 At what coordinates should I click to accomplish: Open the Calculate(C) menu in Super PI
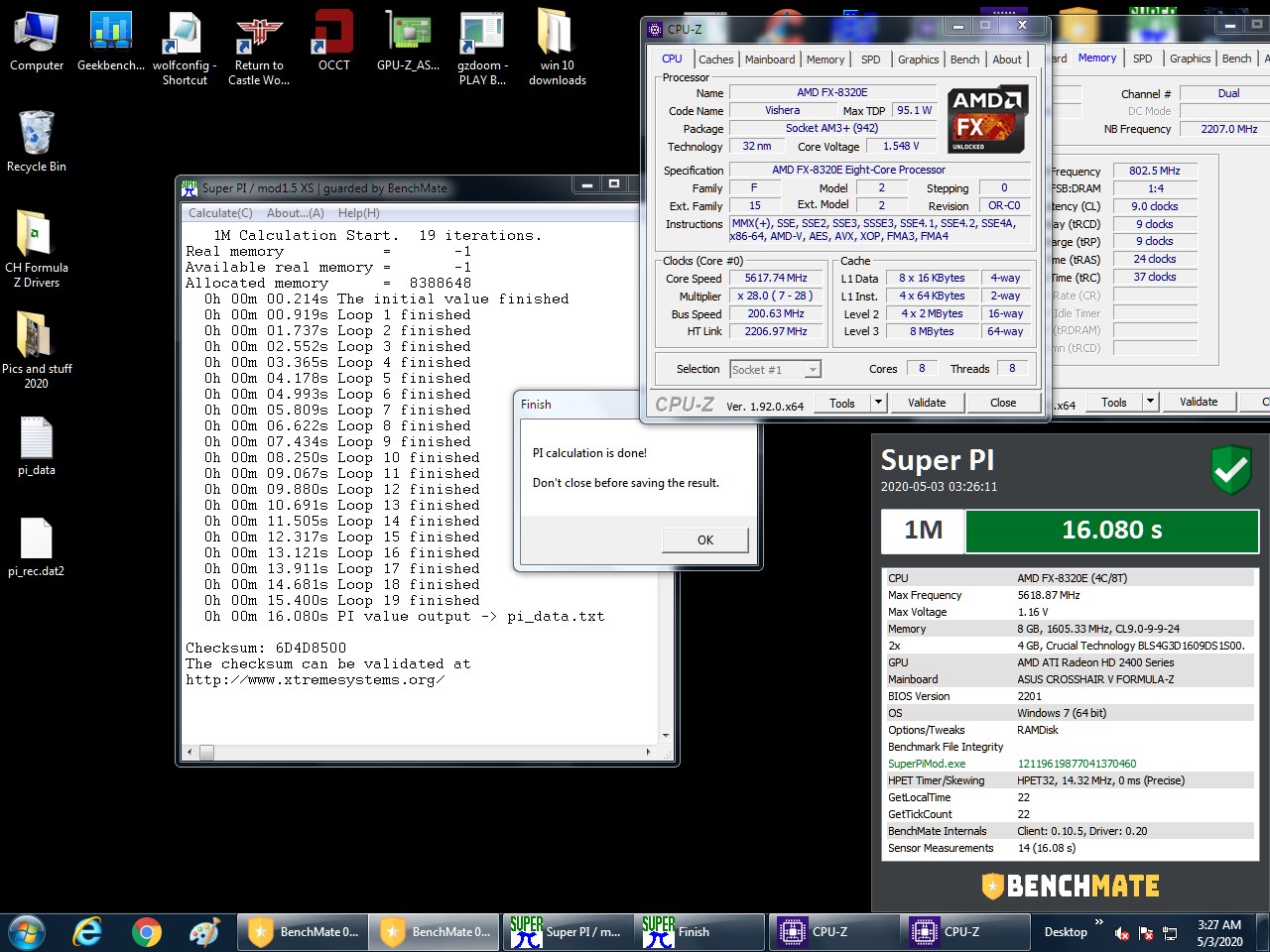click(x=220, y=213)
